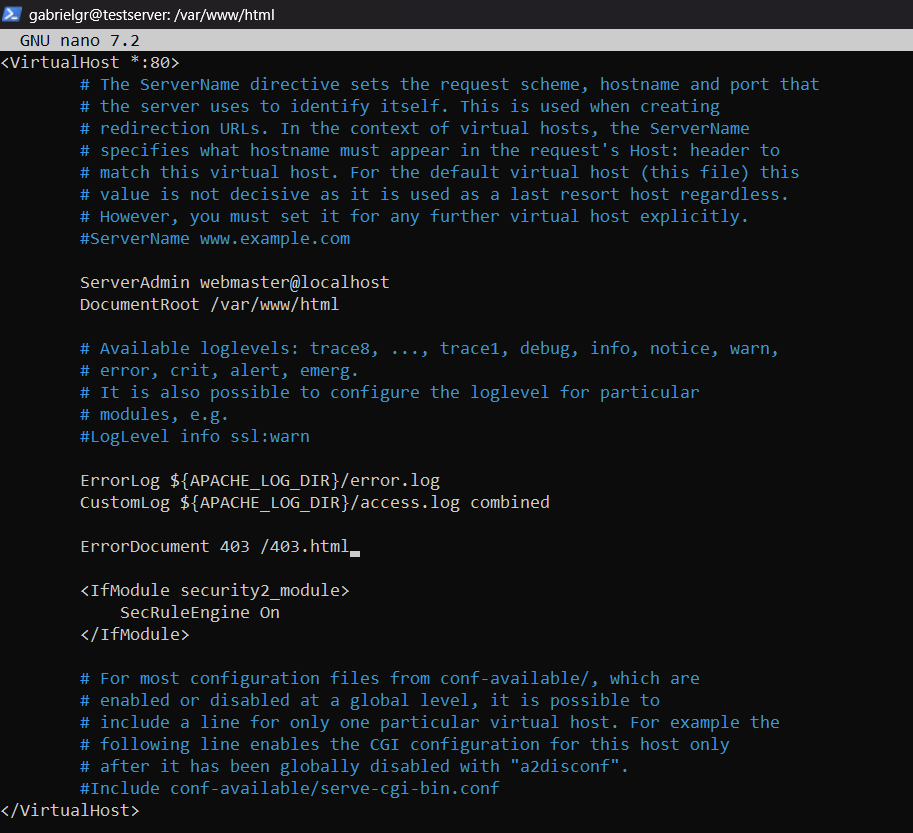Click the 'error, crit, alert, emerg.' comment line
Screen dimensions: 913x833
(219, 370)
